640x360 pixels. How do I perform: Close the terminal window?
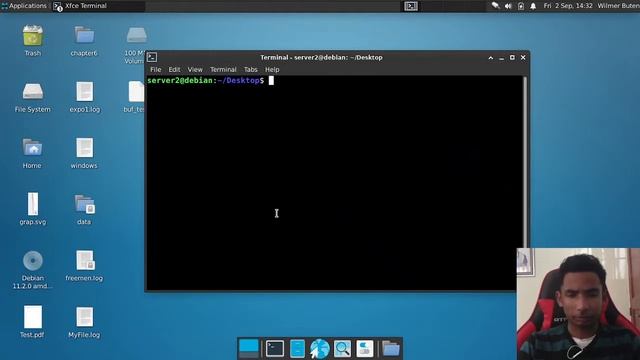(523, 58)
